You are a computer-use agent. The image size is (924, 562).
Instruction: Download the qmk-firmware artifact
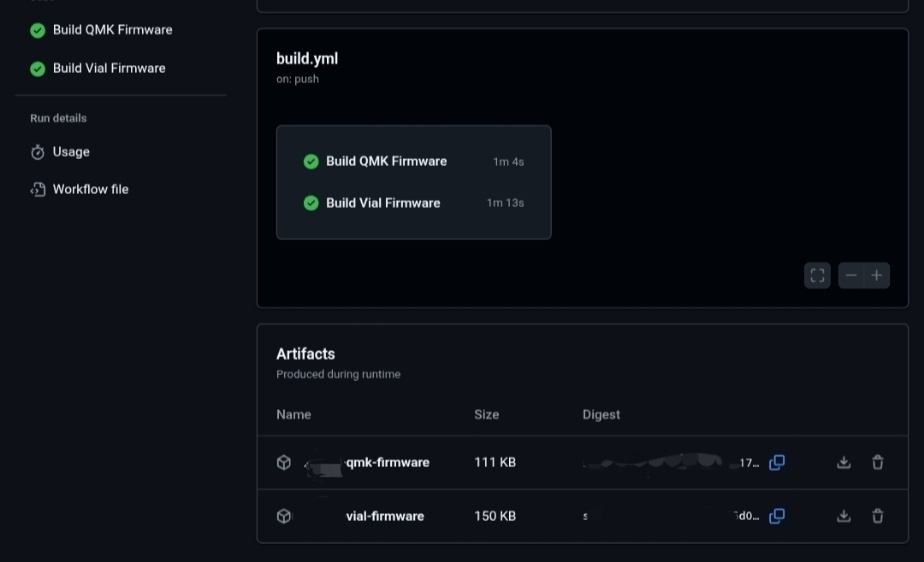pos(843,462)
